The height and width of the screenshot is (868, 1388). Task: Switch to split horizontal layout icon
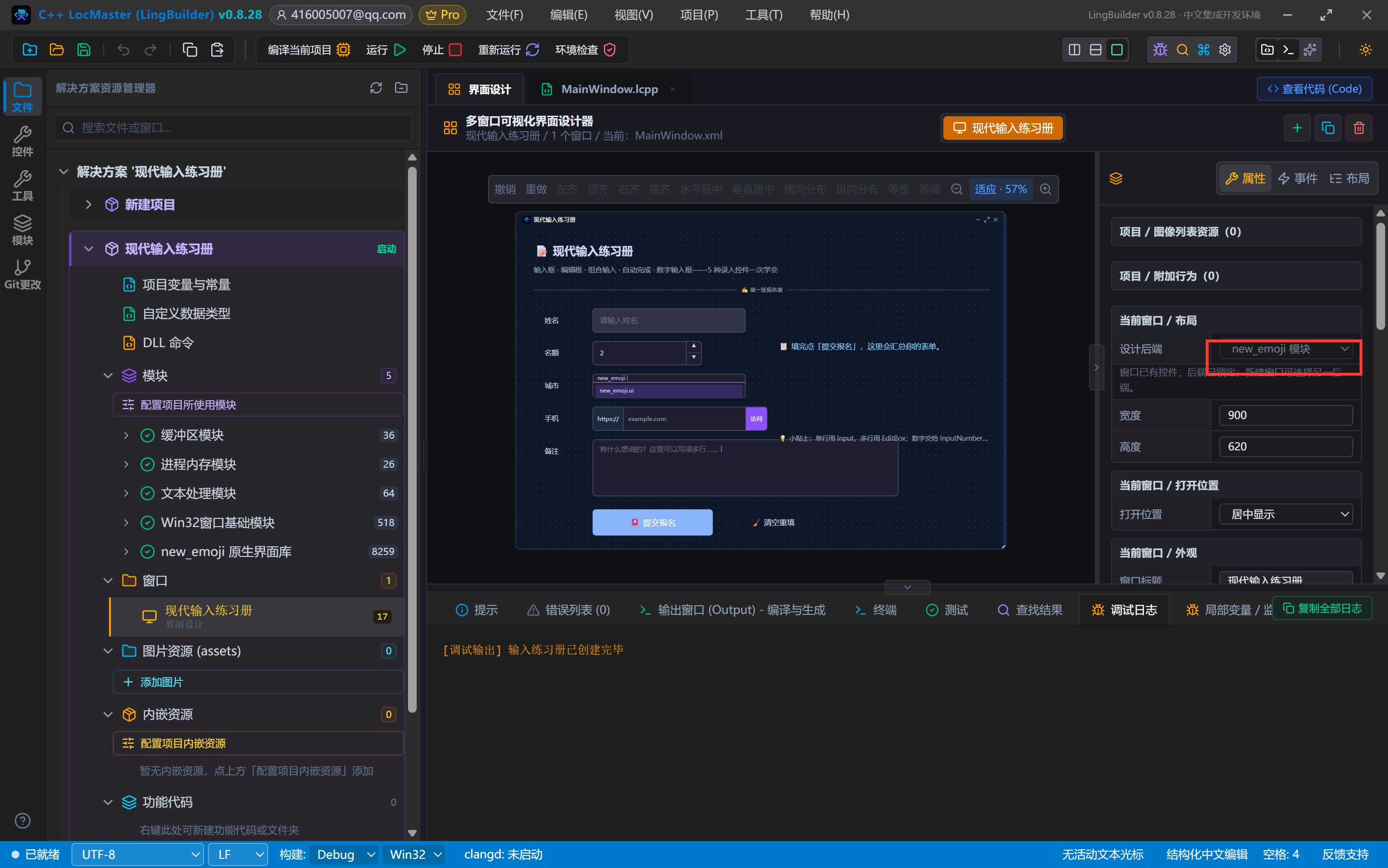(x=1095, y=50)
